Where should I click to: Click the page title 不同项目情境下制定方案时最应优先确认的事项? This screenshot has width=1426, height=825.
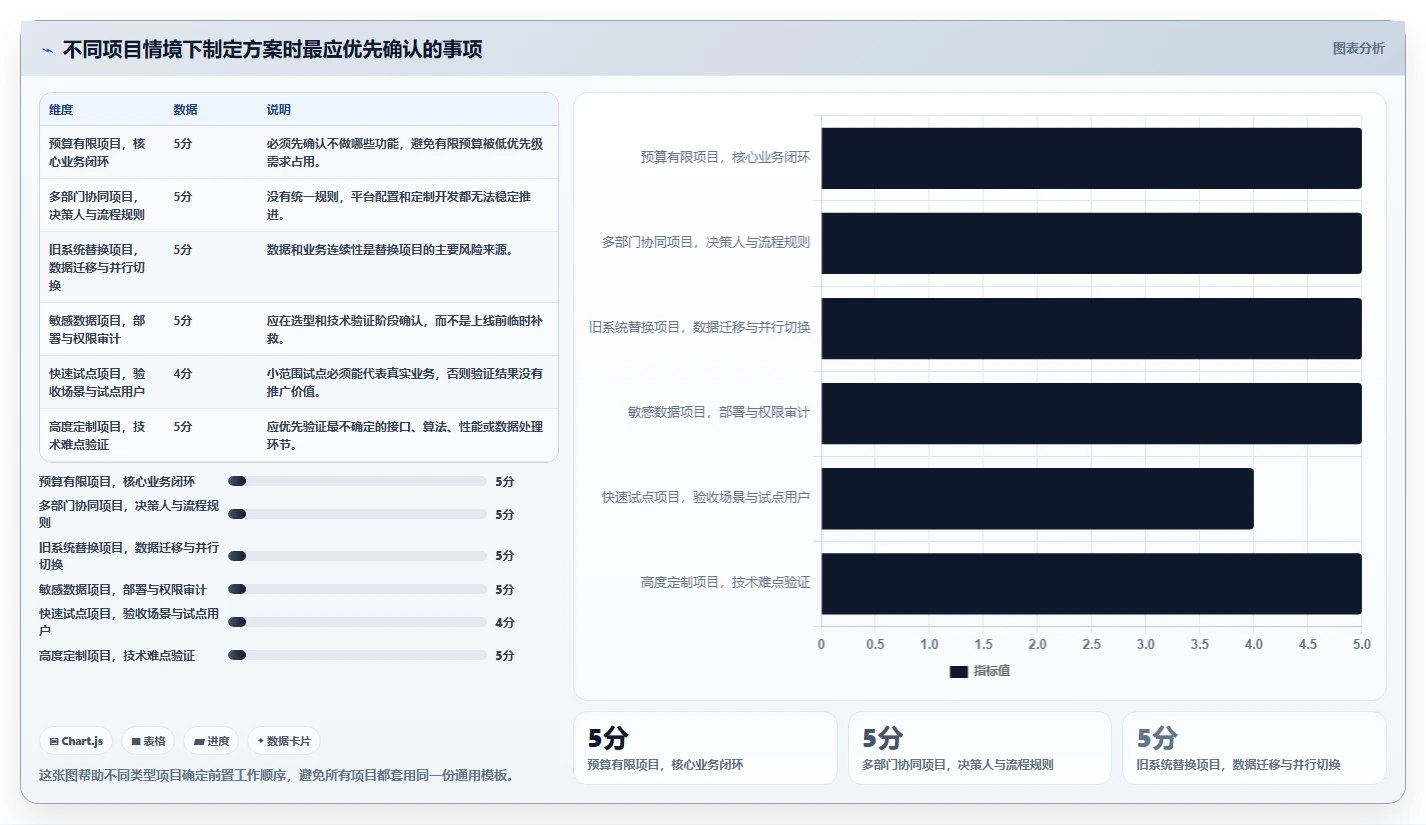(x=273, y=49)
